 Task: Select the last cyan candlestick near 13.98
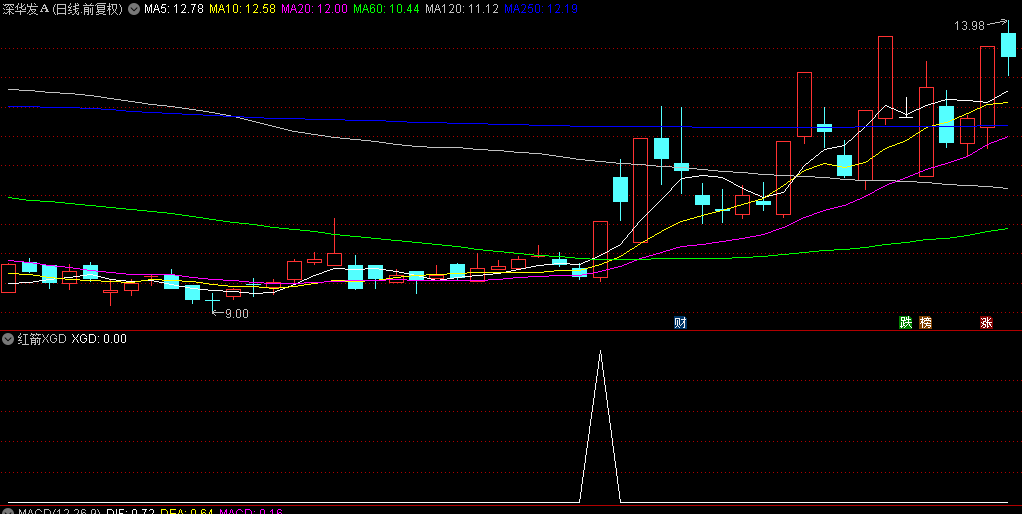[1008, 46]
